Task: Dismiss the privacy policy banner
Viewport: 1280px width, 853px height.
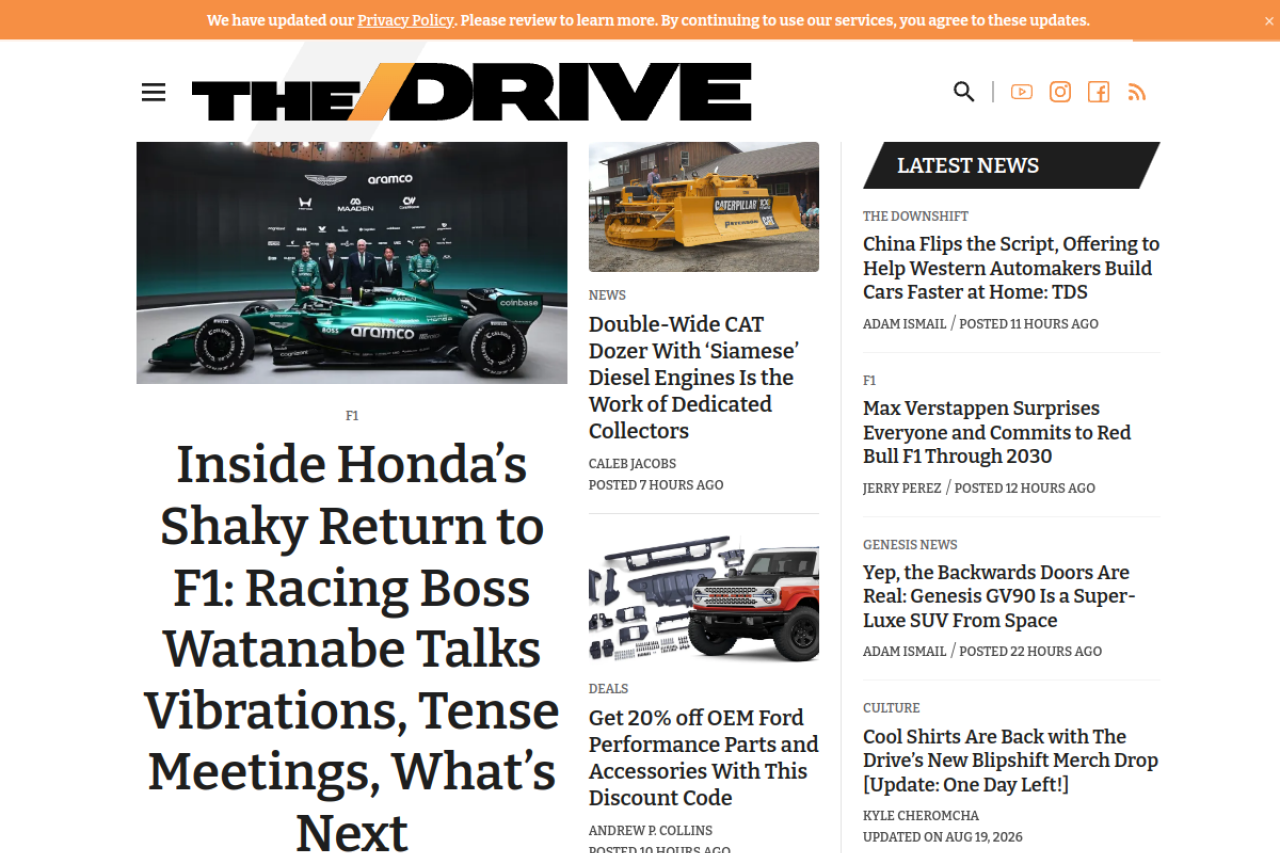Action: (x=1270, y=20)
